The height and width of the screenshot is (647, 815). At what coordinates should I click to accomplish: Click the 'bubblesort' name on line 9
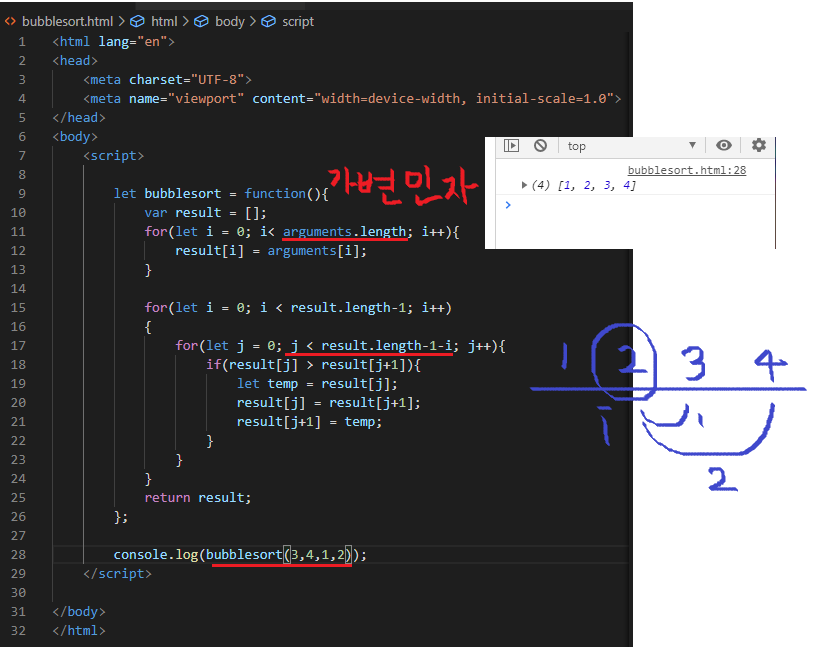pos(182,193)
